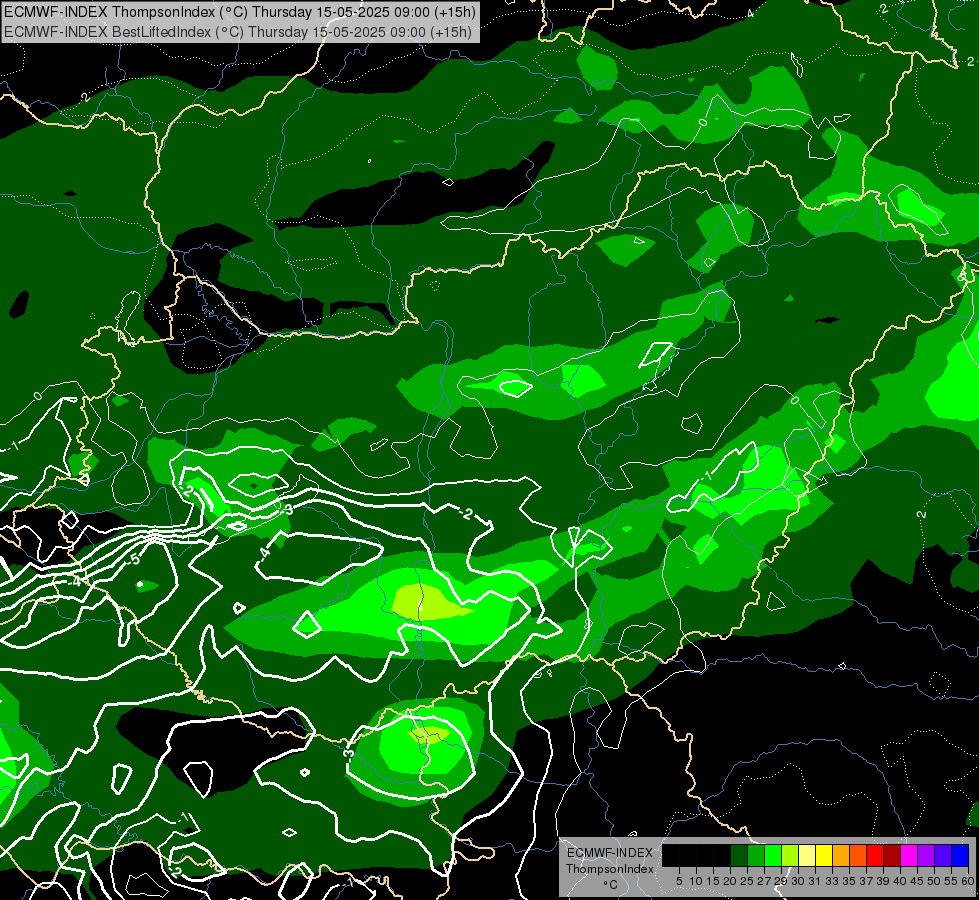
Task: Click the yellow-green 29–30 legend swatch
Action: [x=790, y=856]
